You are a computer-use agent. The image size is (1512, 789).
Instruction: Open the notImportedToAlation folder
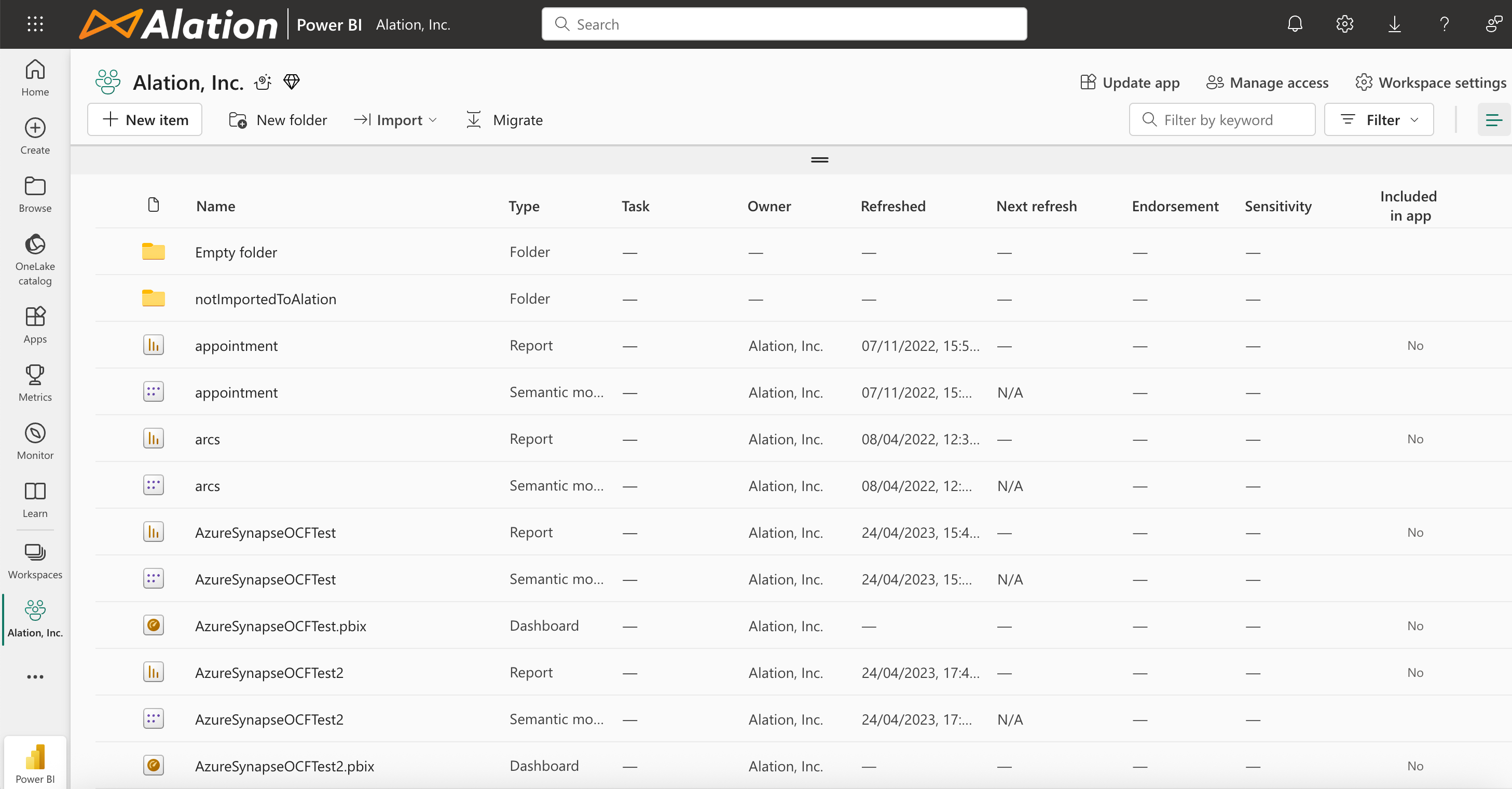(x=265, y=299)
